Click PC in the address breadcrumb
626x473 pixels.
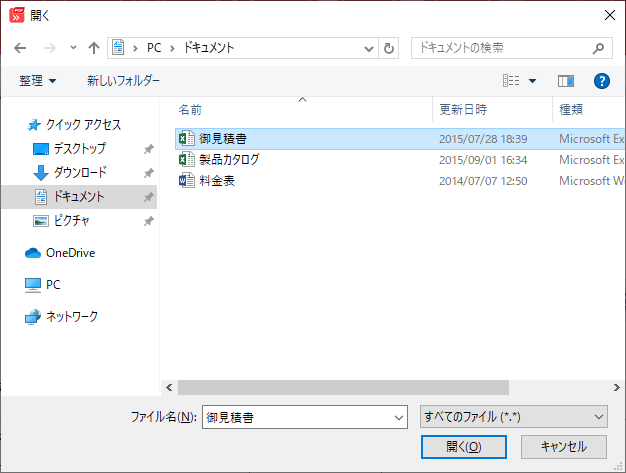(154, 48)
